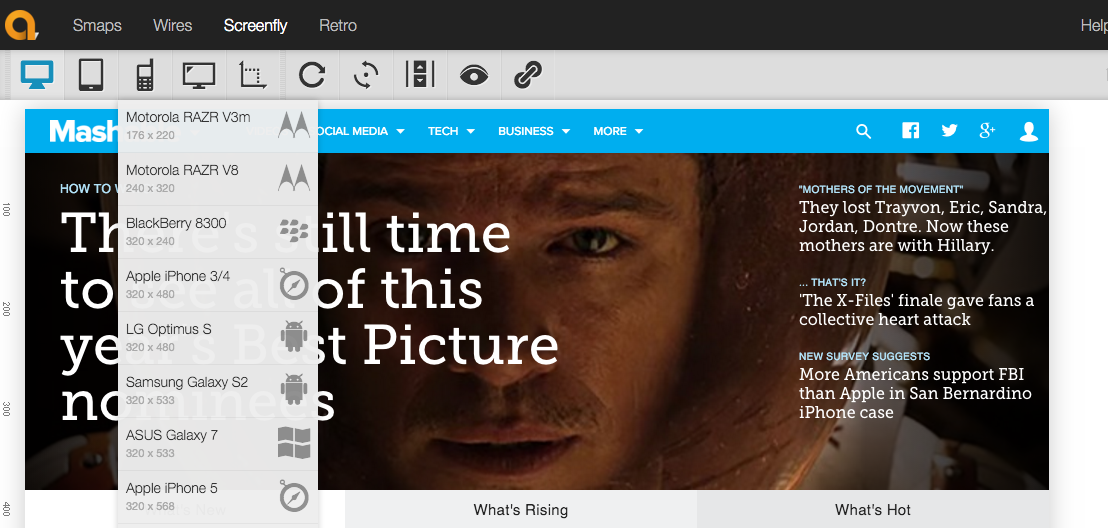Click the orange app logo
The width and height of the screenshot is (1108, 528).
[x=22, y=25]
